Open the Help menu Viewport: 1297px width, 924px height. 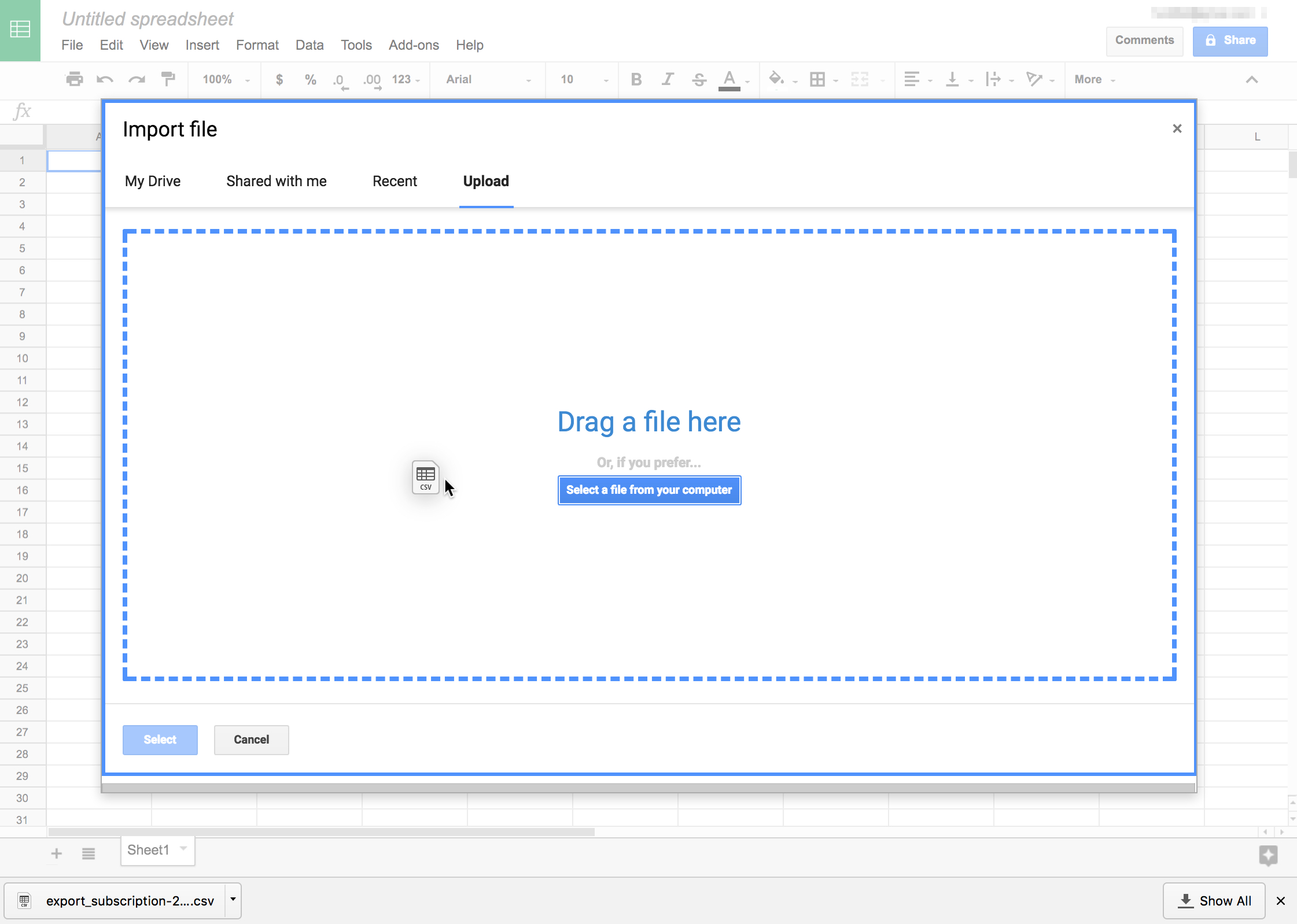[x=469, y=45]
